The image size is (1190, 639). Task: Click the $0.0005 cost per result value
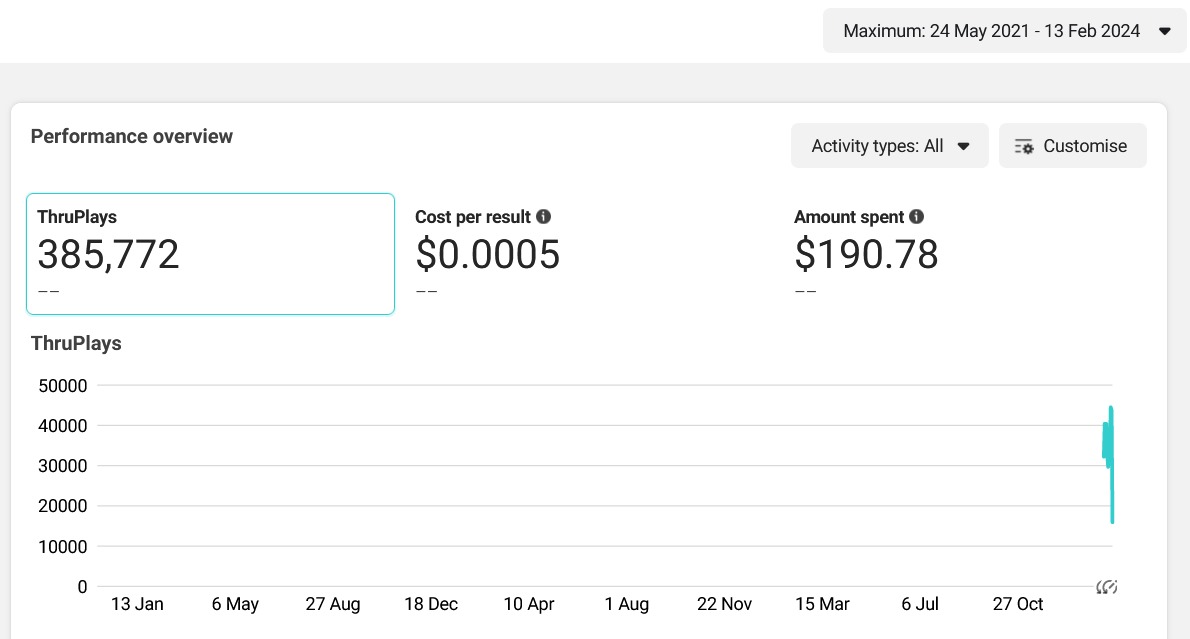click(487, 256)
